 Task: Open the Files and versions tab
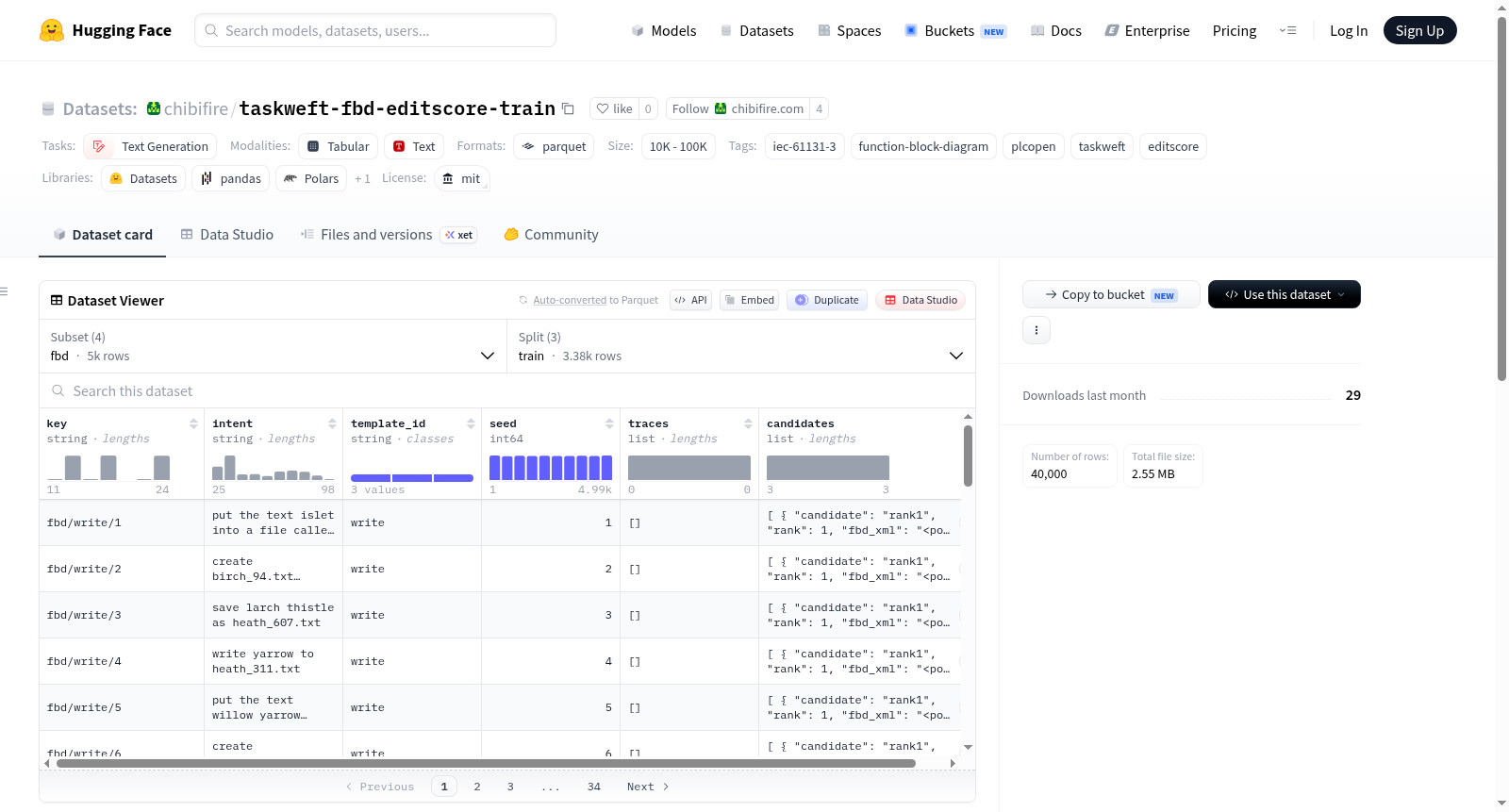pos(388,235)
